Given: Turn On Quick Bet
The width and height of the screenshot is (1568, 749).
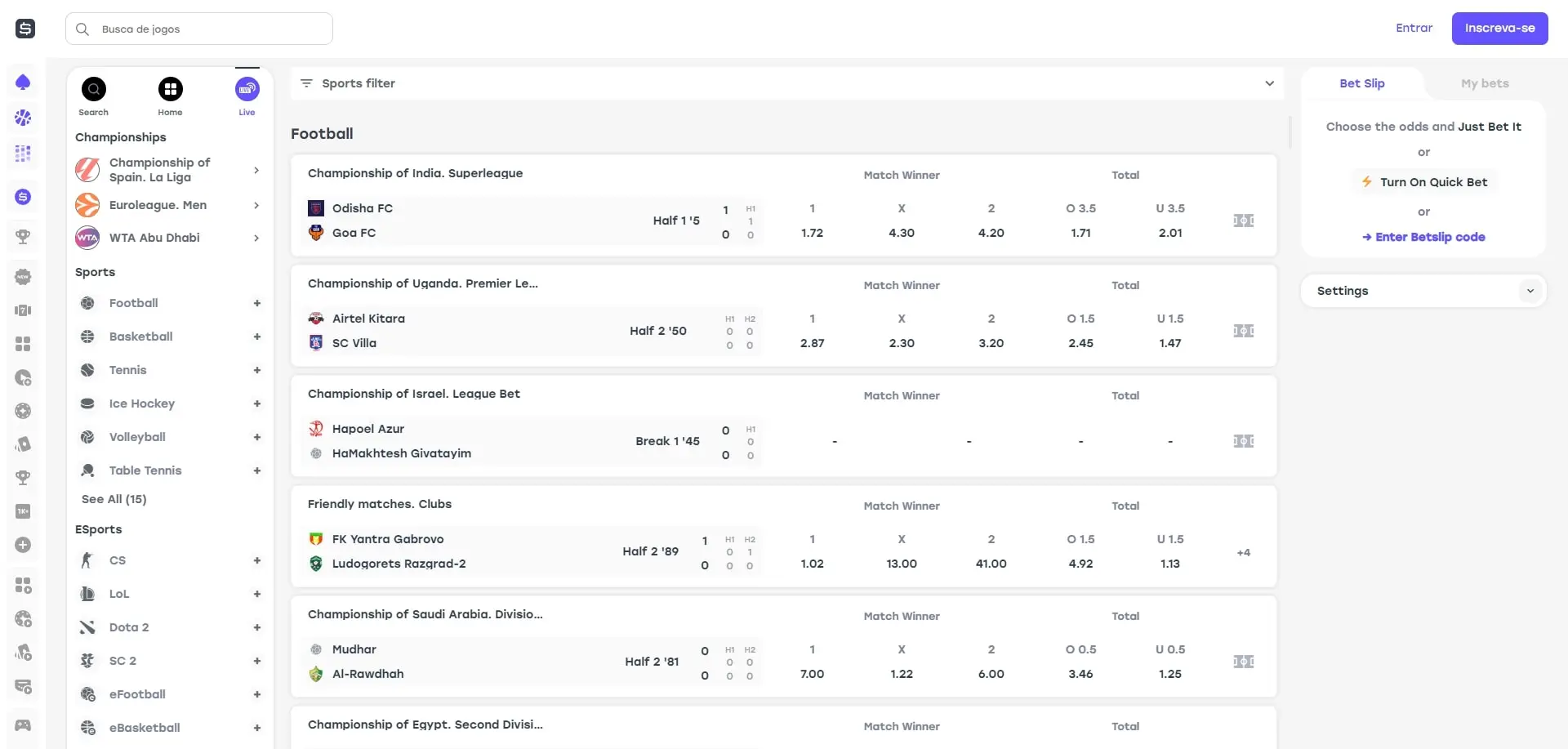Looking at the screenshot, I should (1433, 182).
